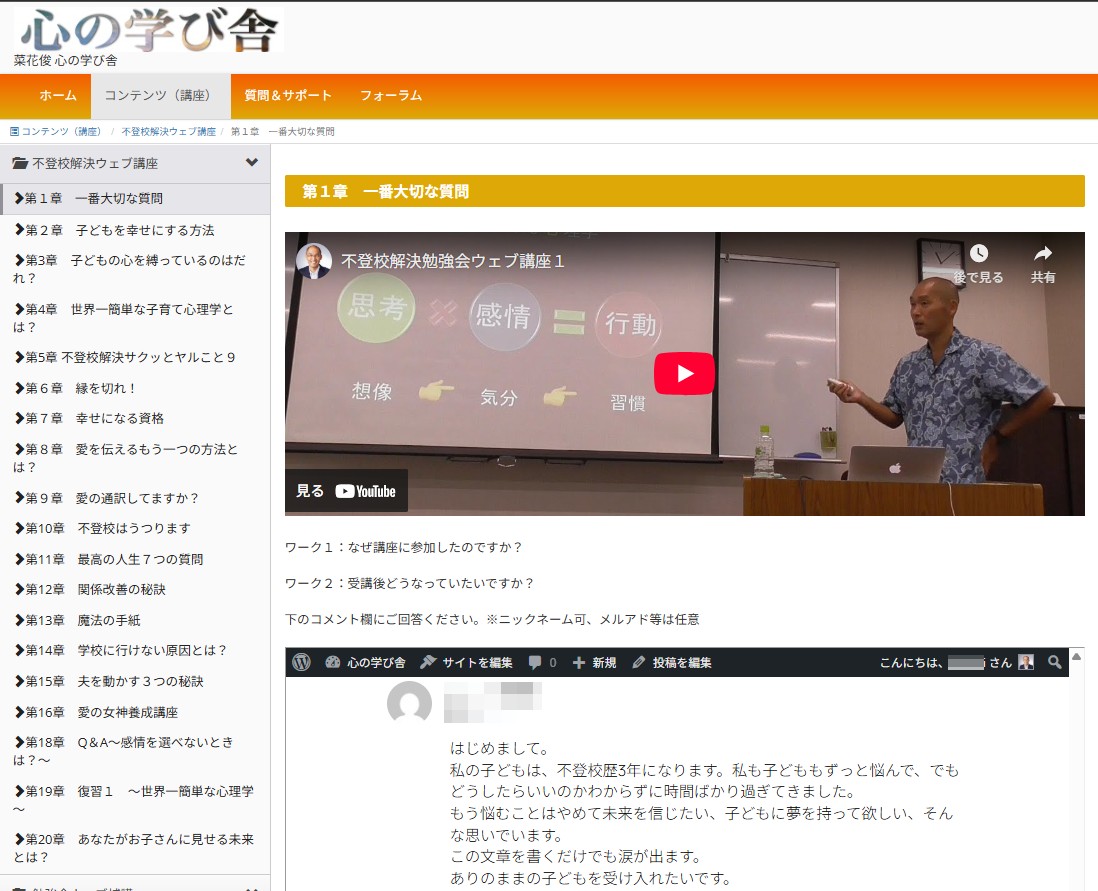Screen dimensions: 1098x891
Task: Click the search magnifier in admin bar
Action: (1054, 662)
